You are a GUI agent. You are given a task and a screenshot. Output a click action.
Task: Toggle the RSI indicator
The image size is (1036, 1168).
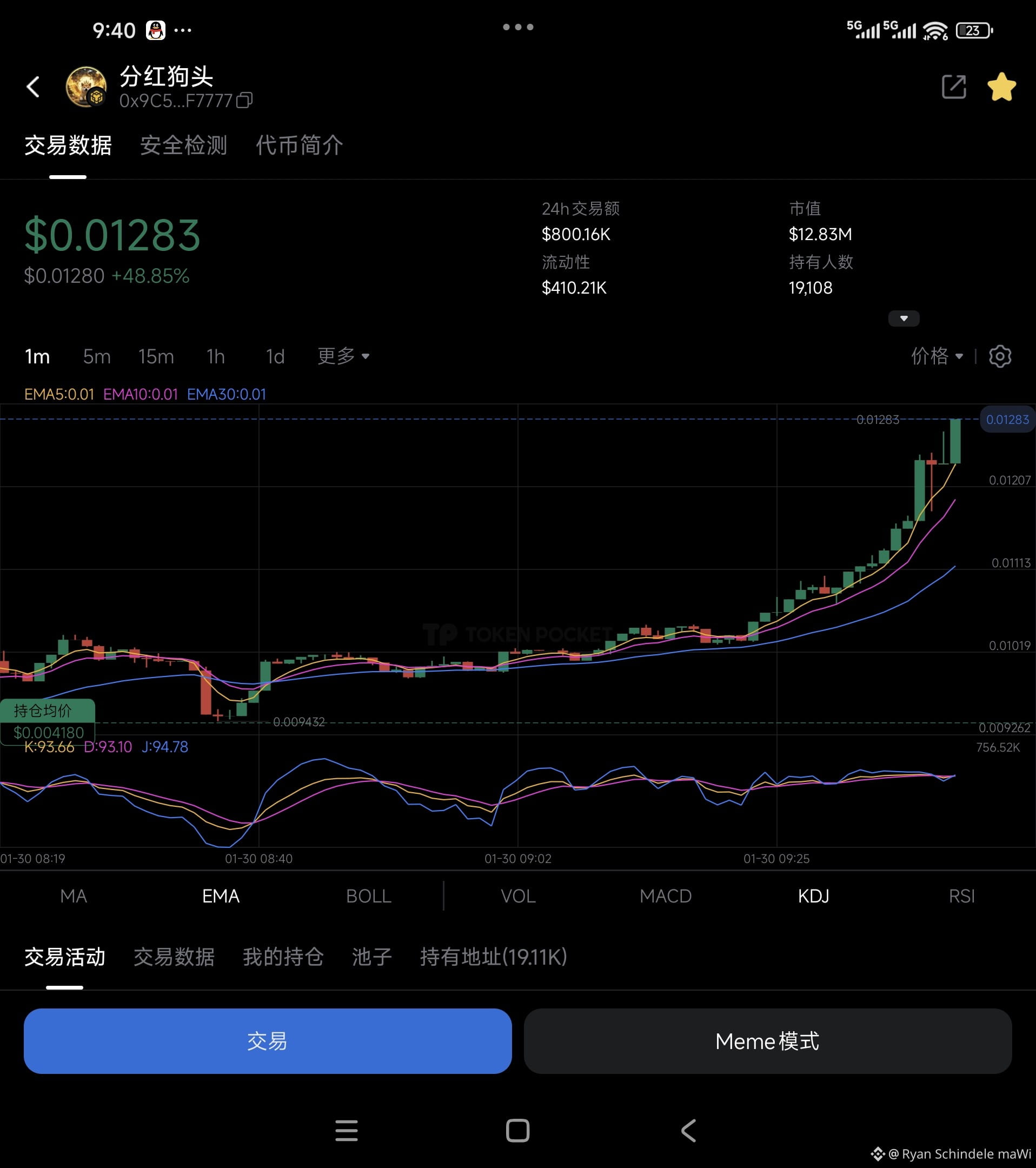pos(962,896)
